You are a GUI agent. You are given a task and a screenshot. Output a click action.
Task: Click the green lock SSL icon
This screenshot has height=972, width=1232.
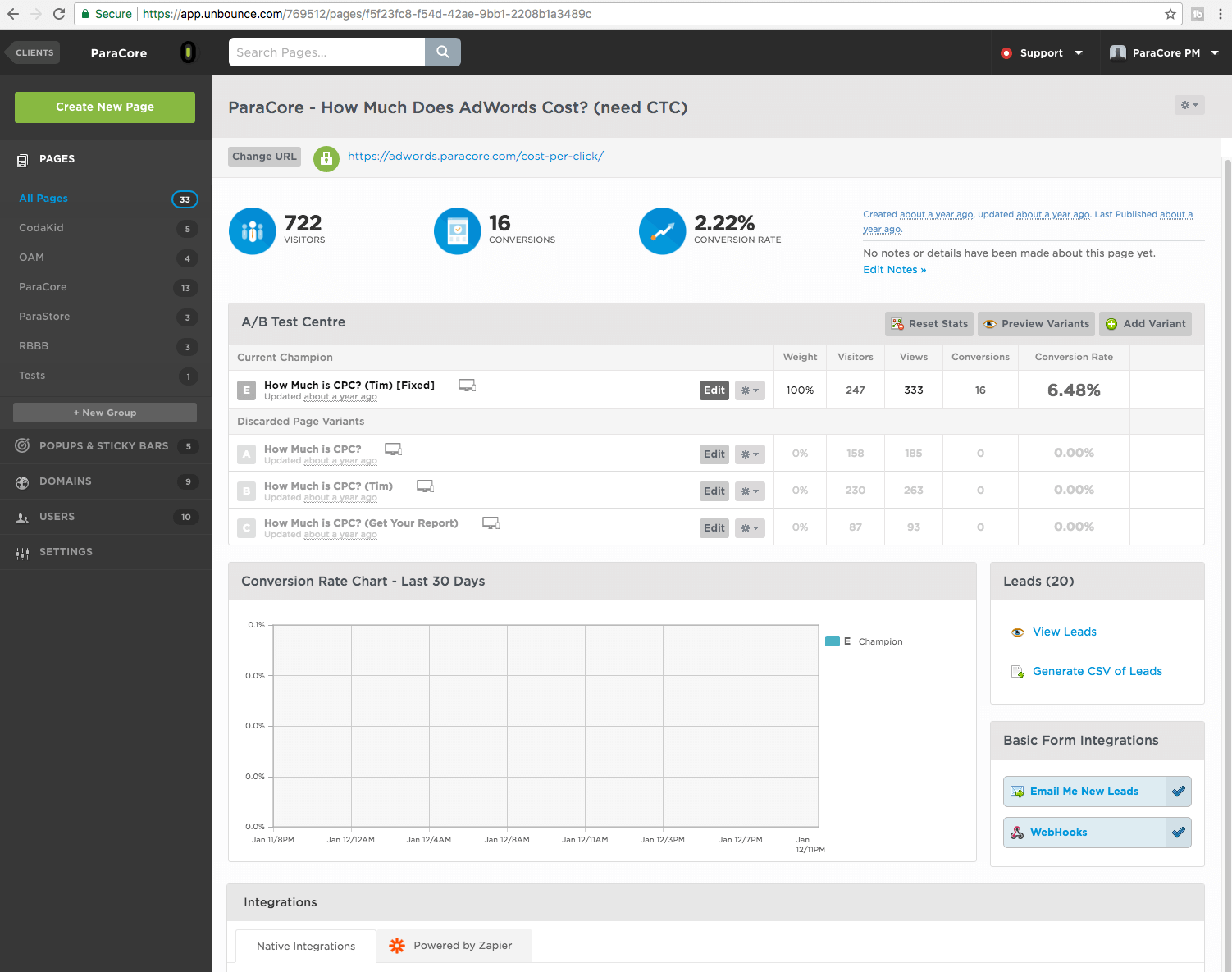click(326, 158)
